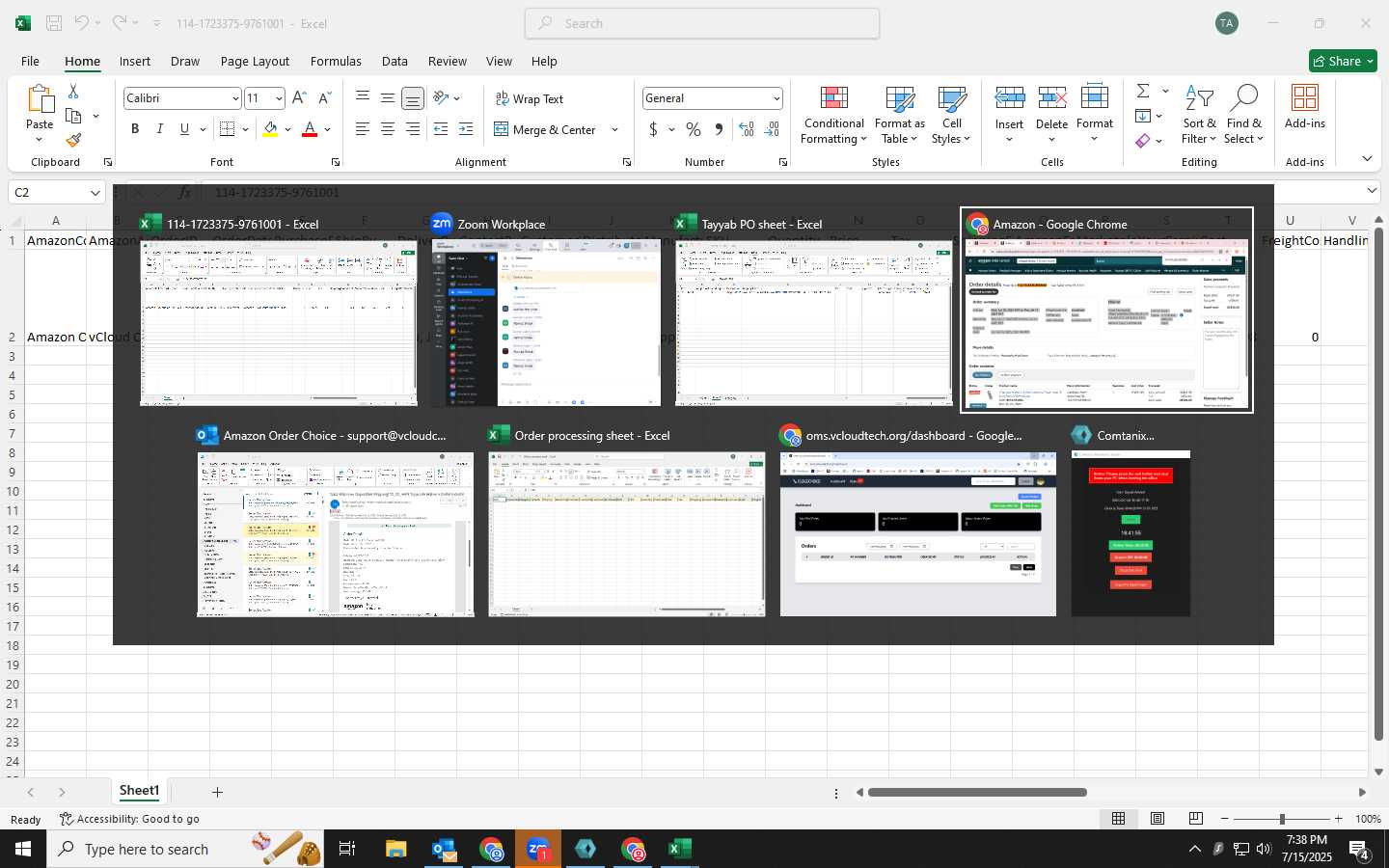Select the Sheet1 tab
The image size is (1389, 868).
[139, 791]
